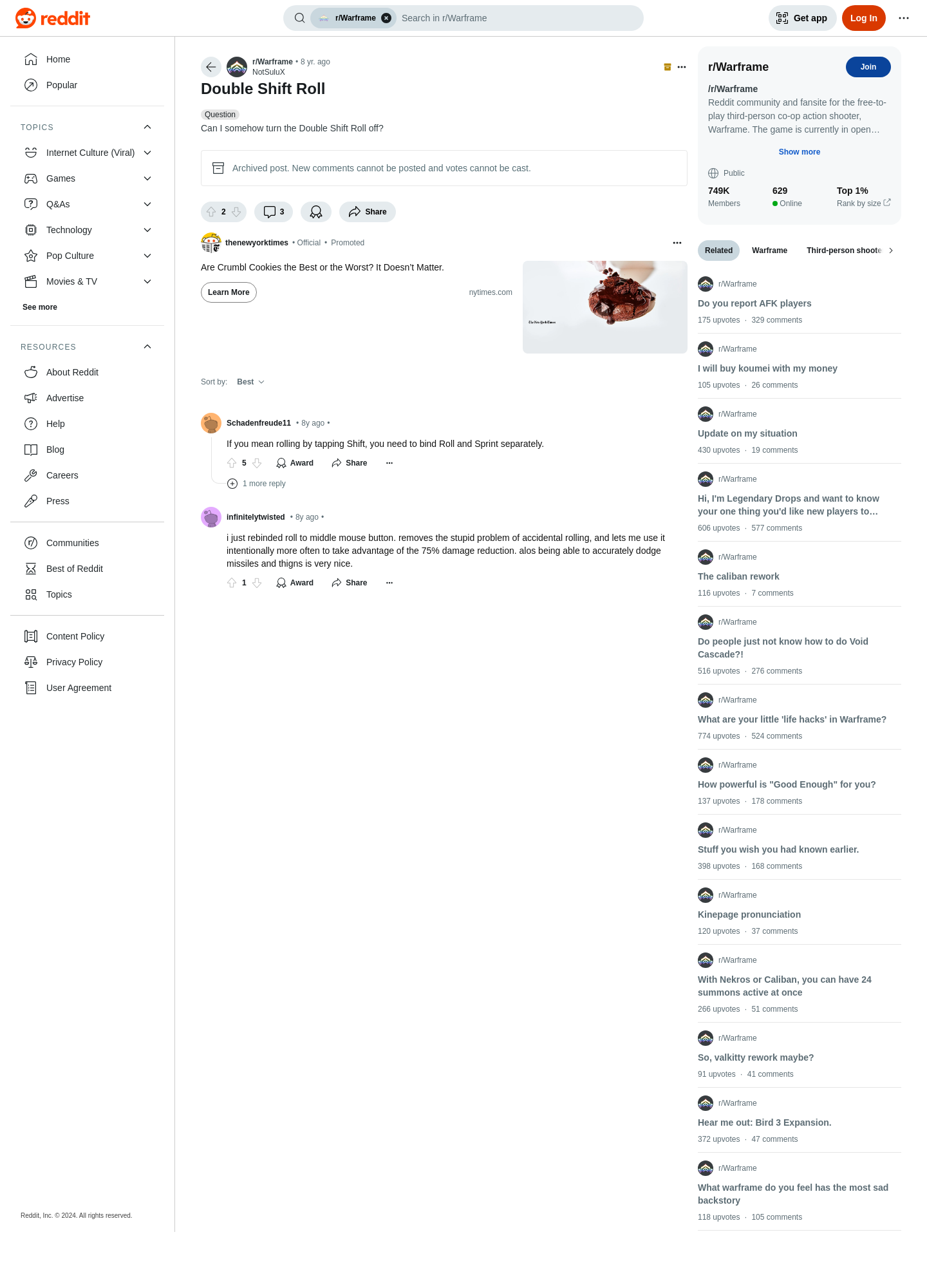927x1288 pixels.
Task: Remove the r/Warframe search filter chip
Action: tap(386, 18)
